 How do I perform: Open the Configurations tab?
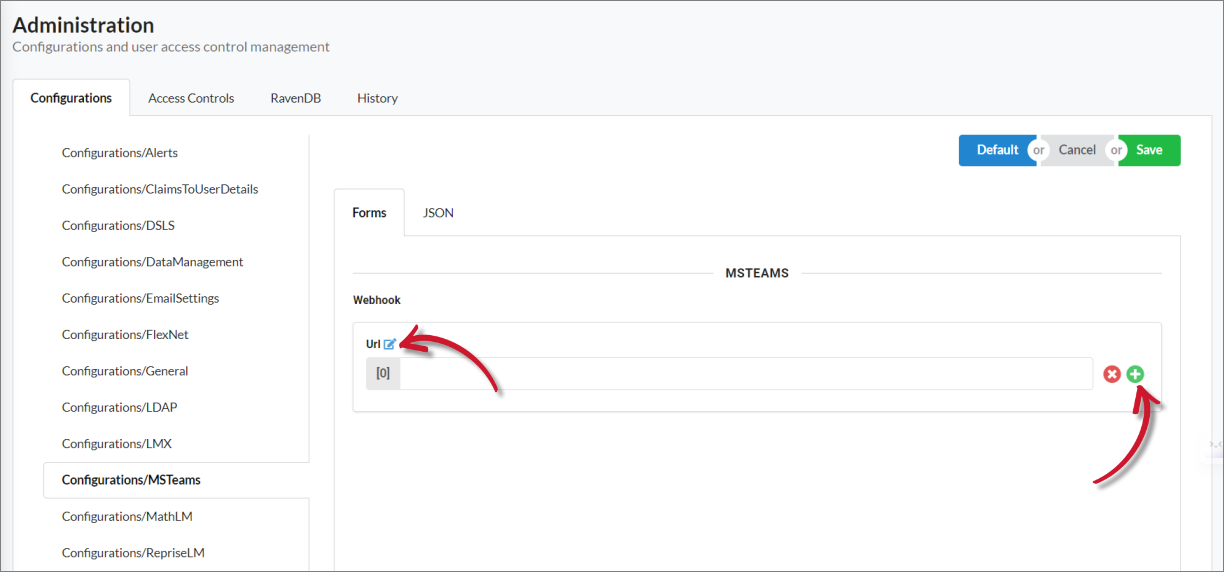[x=71, y=98]
